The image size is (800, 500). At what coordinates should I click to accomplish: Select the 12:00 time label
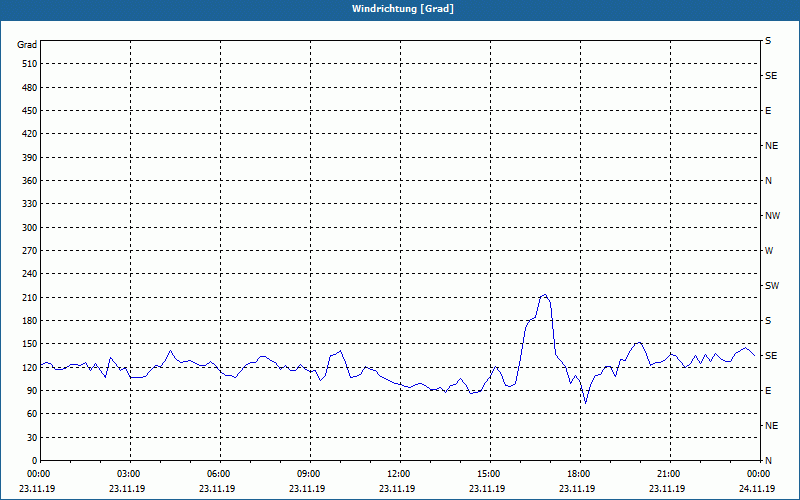(399, 474)
